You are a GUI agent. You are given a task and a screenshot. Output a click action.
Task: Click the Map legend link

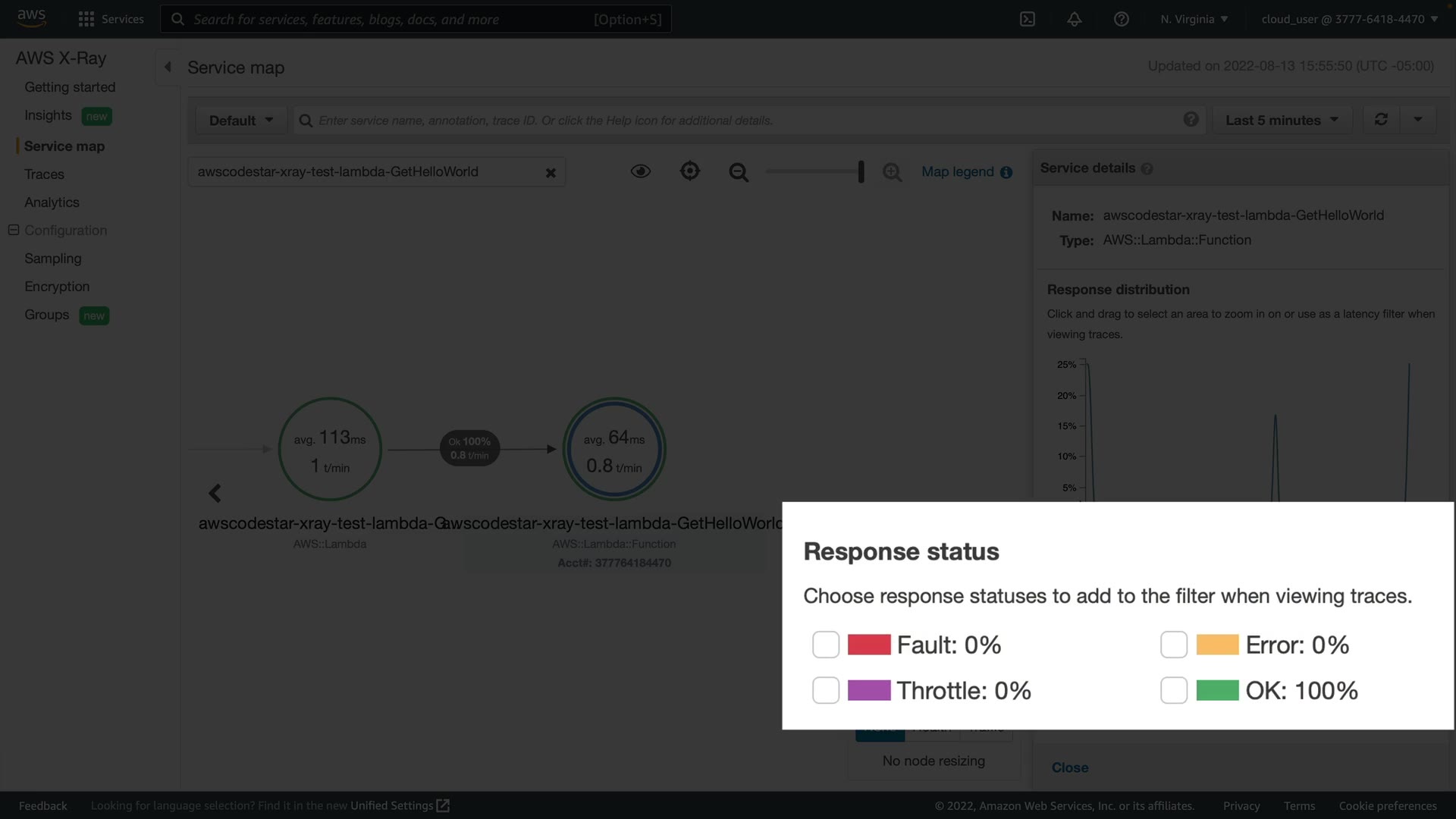[957, 172]
